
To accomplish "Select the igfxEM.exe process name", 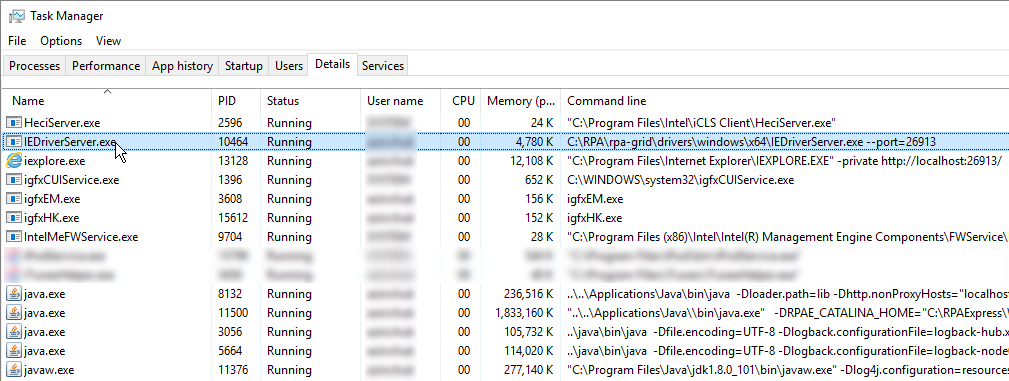I will tap(52, 199).
